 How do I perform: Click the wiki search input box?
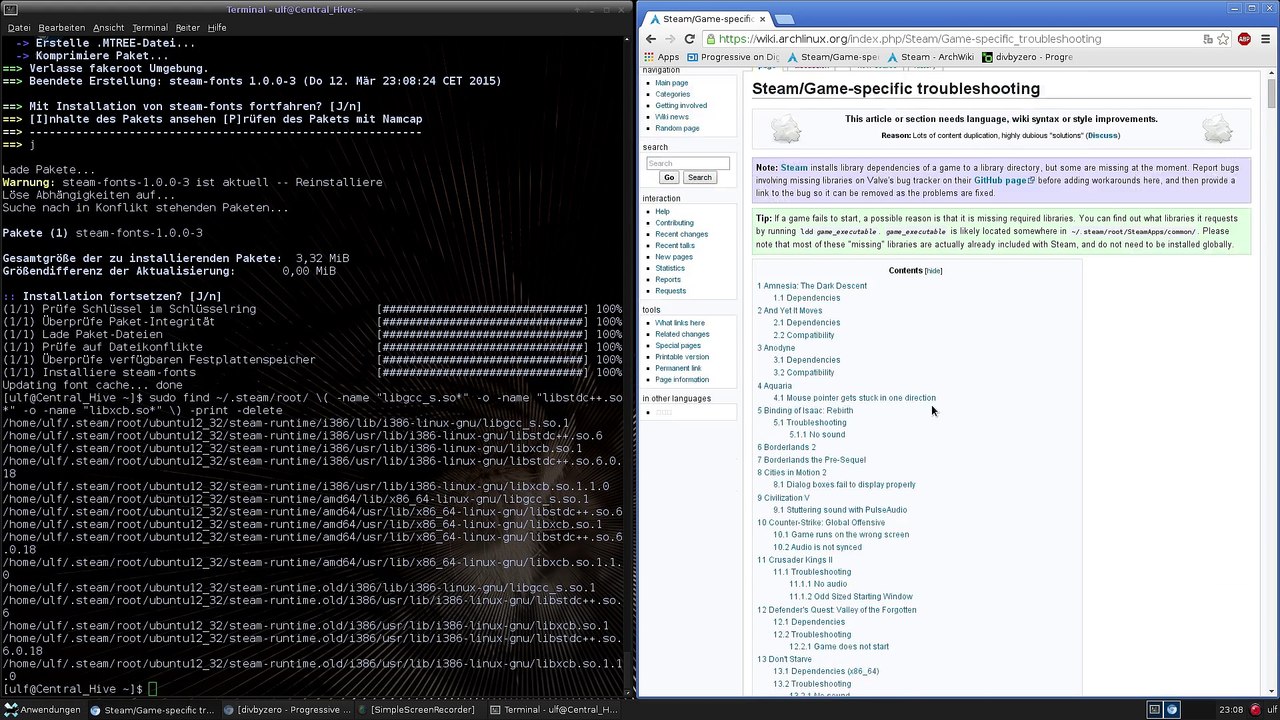pyautogui.click(x=688, y=163)
